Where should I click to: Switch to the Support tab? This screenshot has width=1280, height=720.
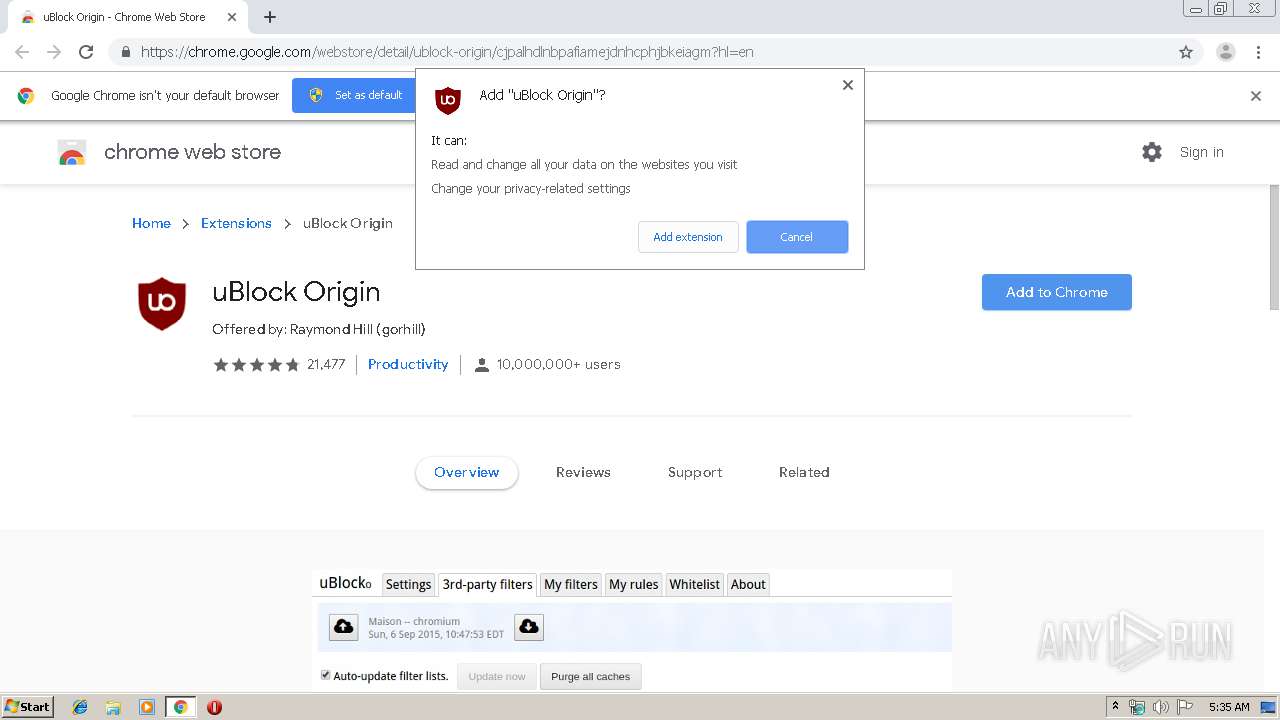click(695, 472)
